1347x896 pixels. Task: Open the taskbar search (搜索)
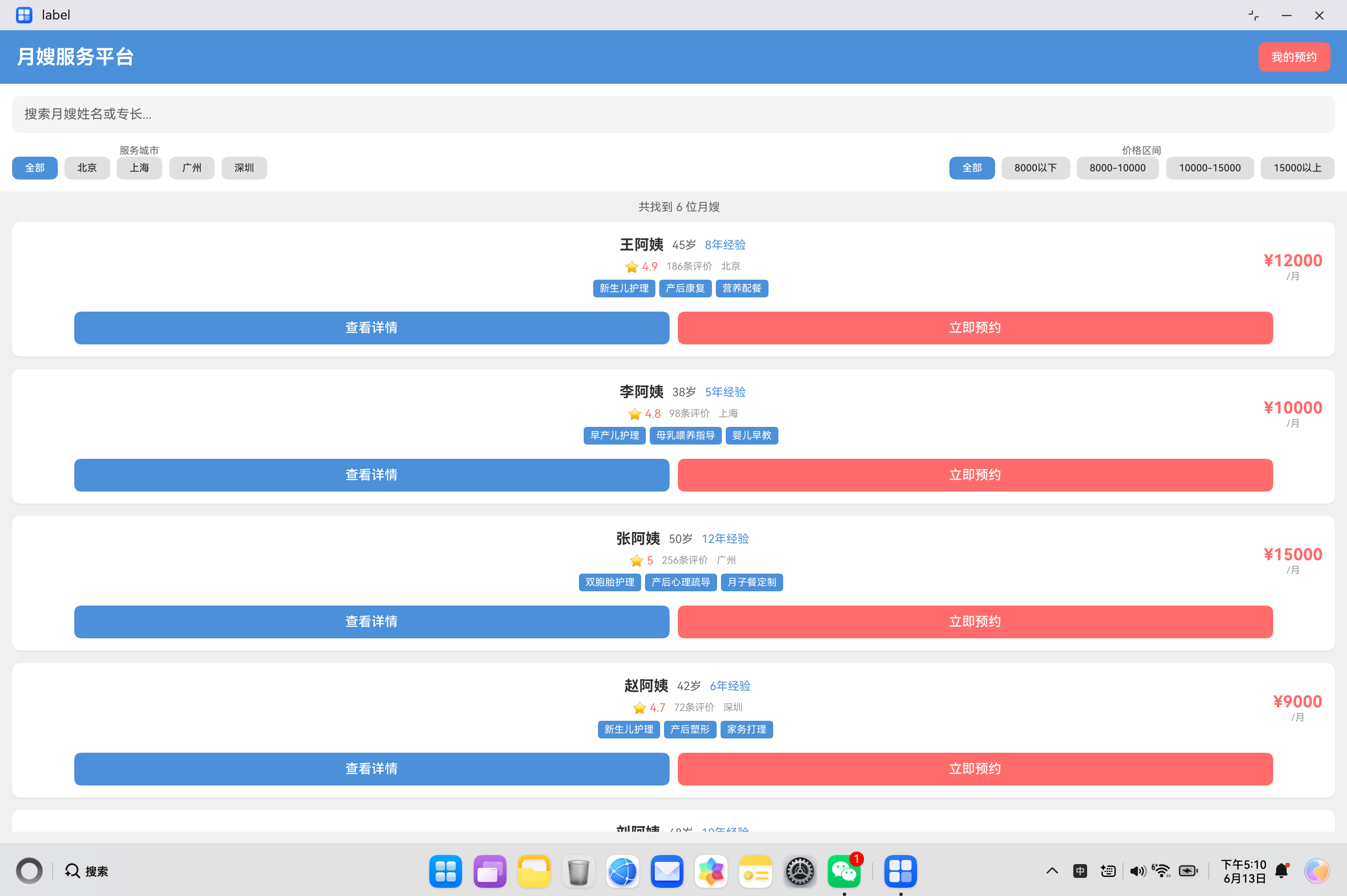click(86, 871)
